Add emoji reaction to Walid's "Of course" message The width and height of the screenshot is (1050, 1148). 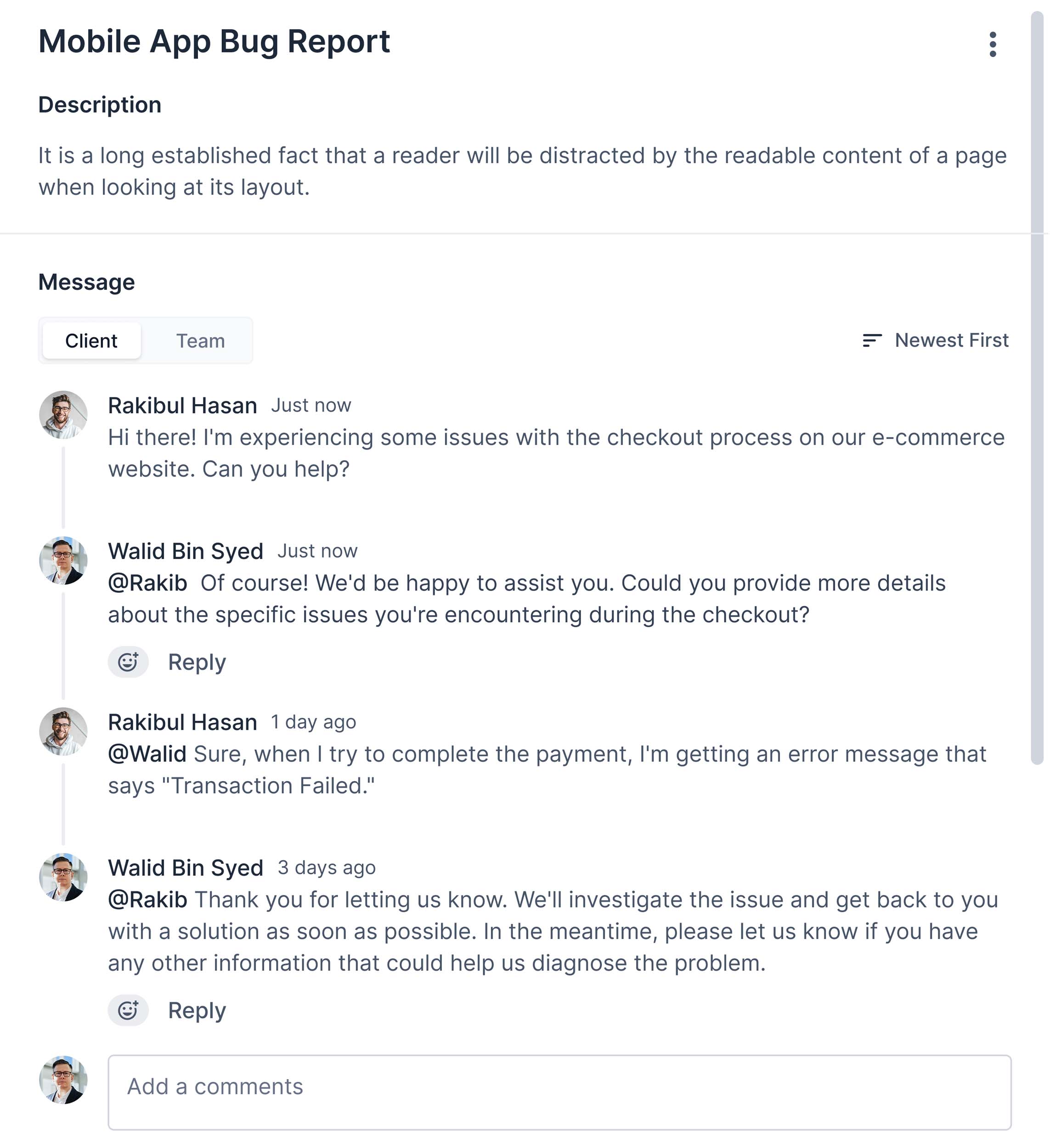[128, 662]
